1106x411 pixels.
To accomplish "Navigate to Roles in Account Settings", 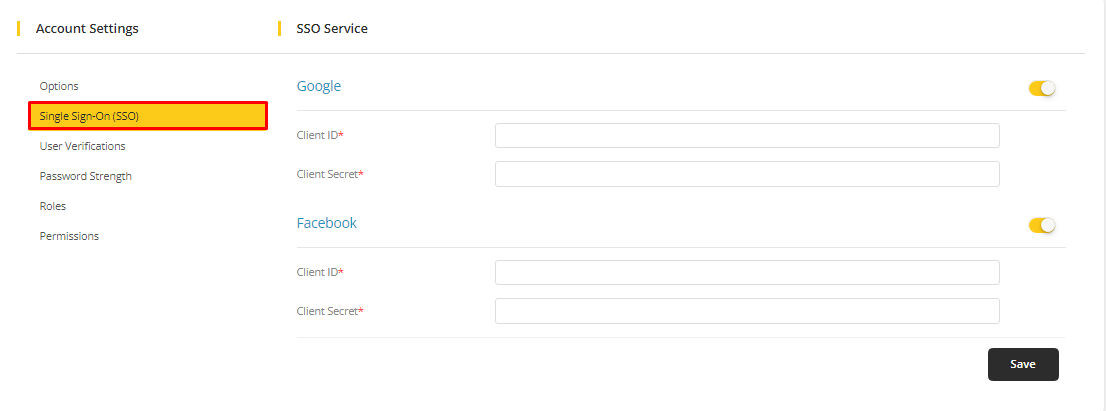I will coord(52,206).
